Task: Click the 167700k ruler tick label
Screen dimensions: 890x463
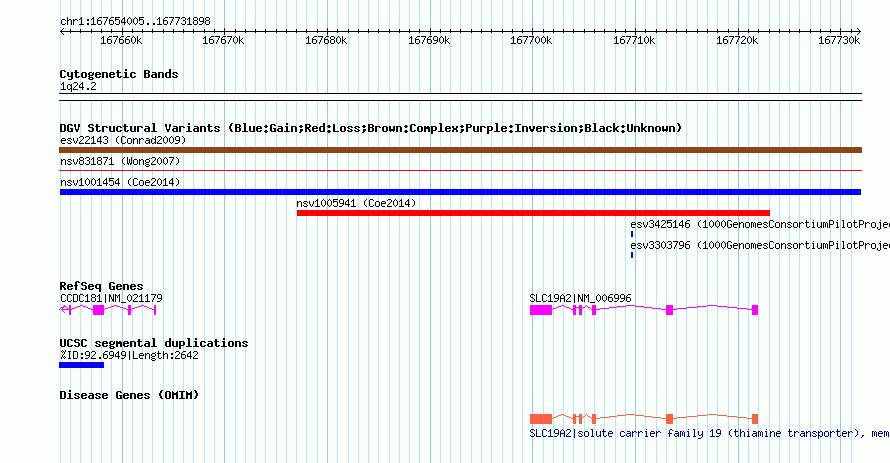Action: coord(531,40)
